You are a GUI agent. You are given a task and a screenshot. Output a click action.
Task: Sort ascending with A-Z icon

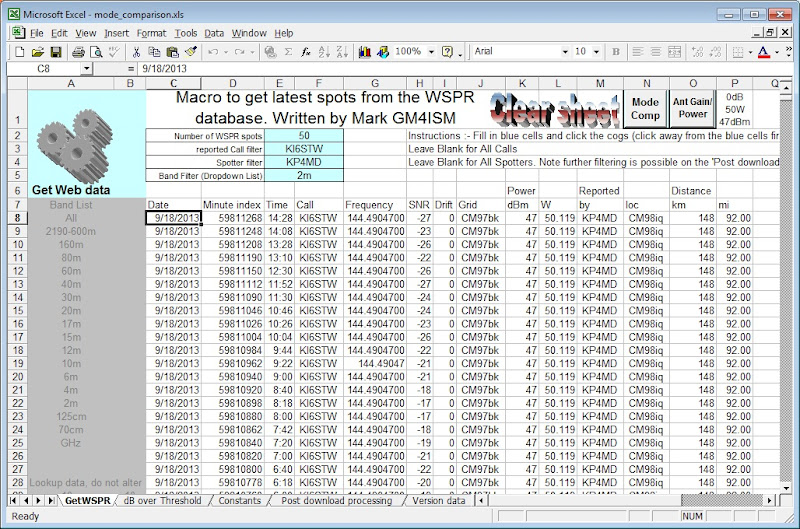[x=324, y=51]
